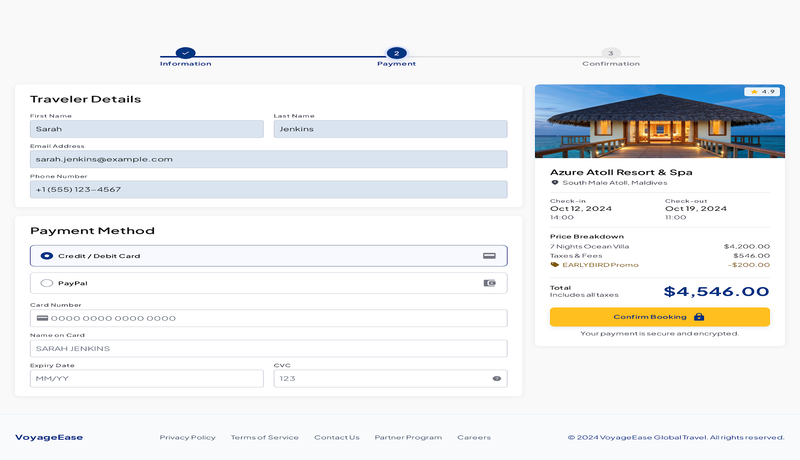Open the Contact Us link
This screenshot has height=460, width=800.
337,438
